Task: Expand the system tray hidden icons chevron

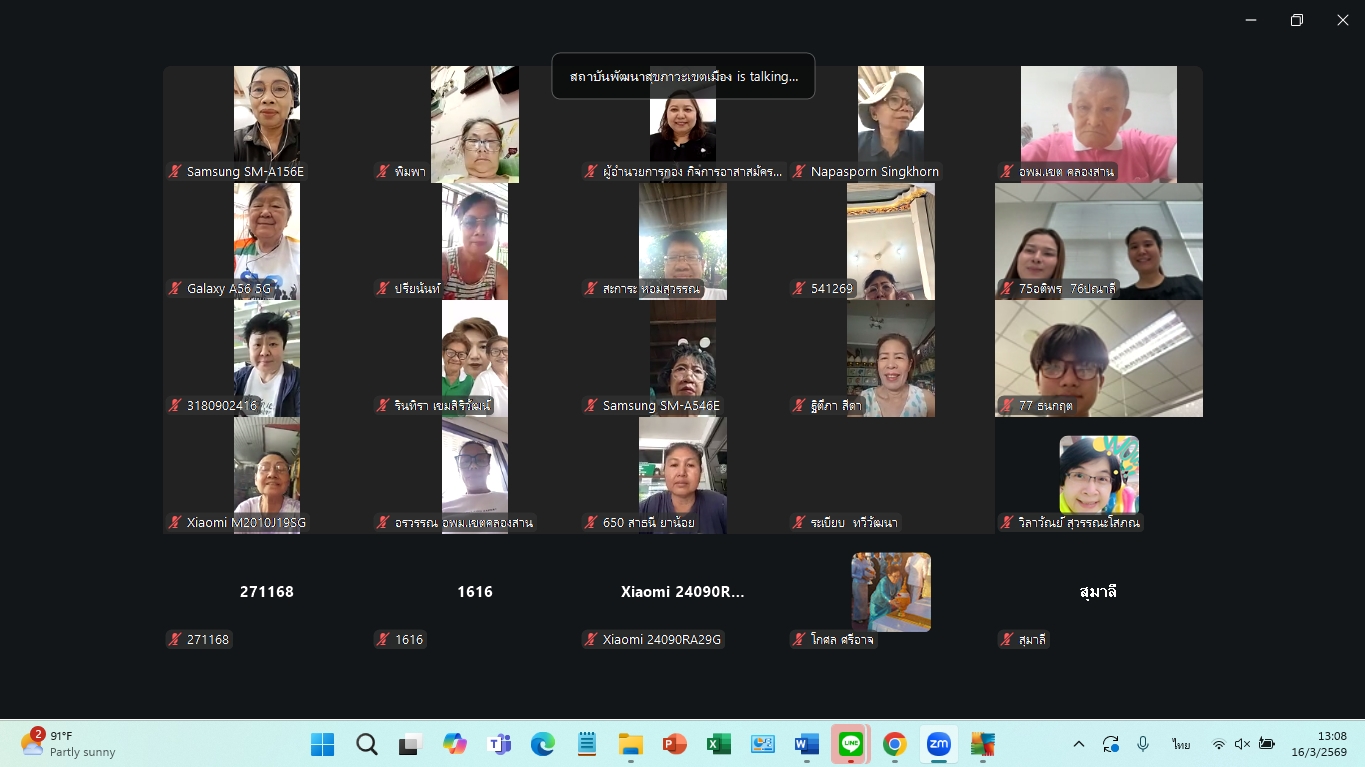Action: 1078,744
